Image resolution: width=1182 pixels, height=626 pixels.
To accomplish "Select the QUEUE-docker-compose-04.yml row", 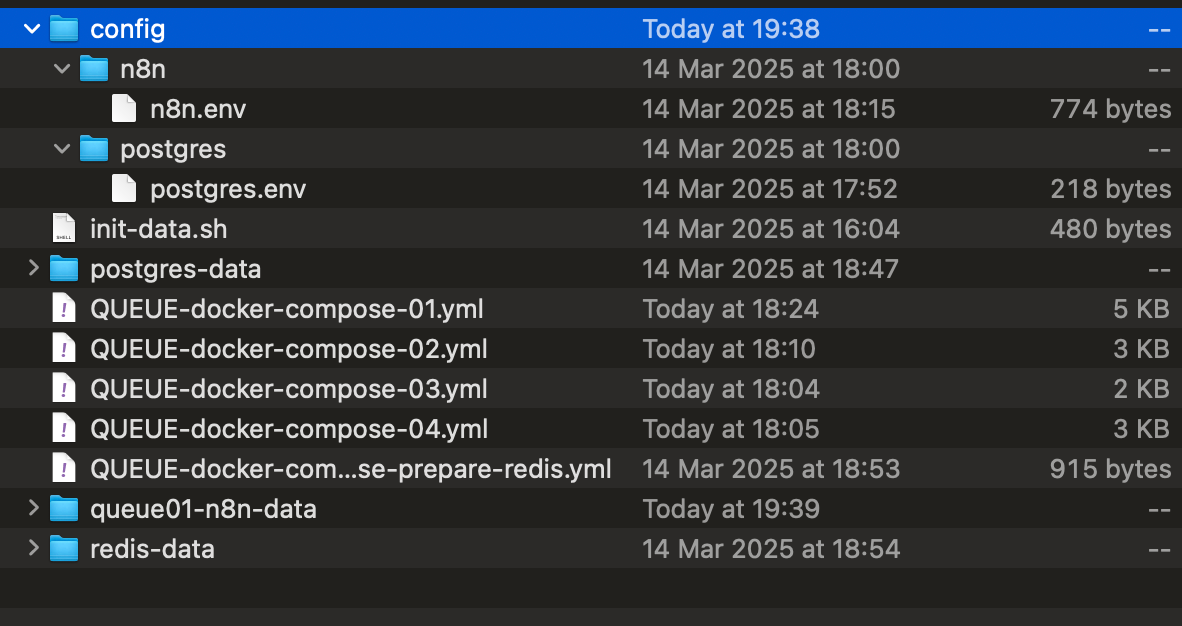I will (x=288, y=429).
